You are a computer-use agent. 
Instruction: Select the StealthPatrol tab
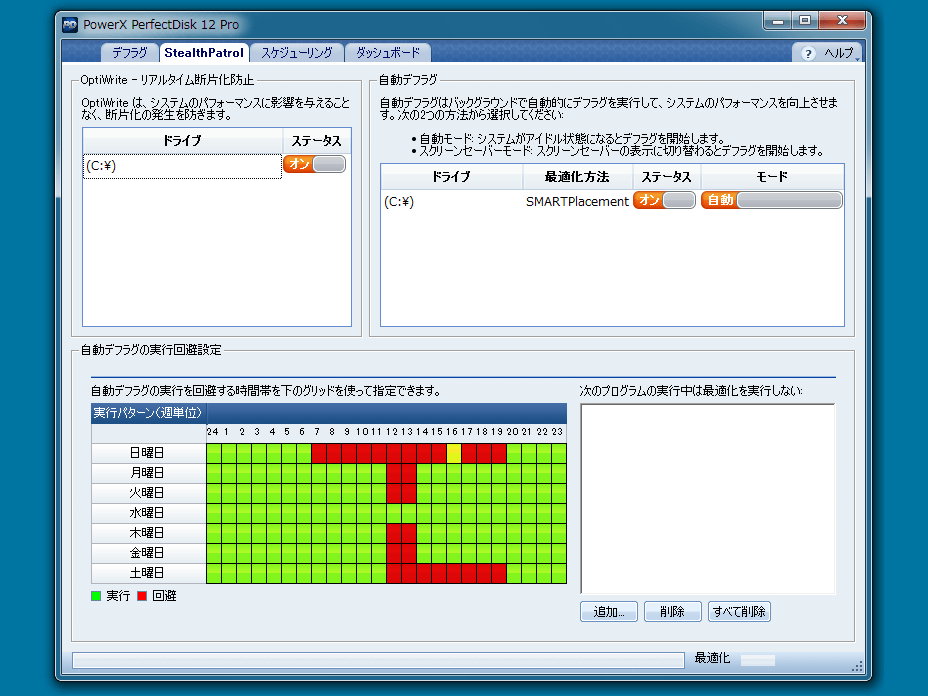click(x=204, y=53)
